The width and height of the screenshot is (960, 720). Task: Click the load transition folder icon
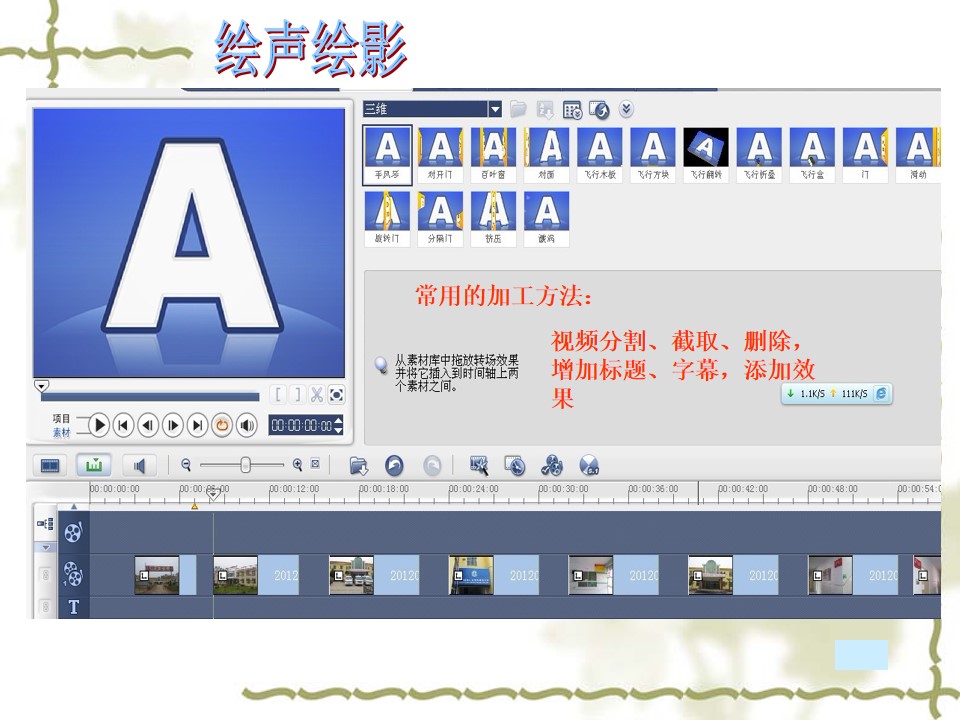pos(518,109)
